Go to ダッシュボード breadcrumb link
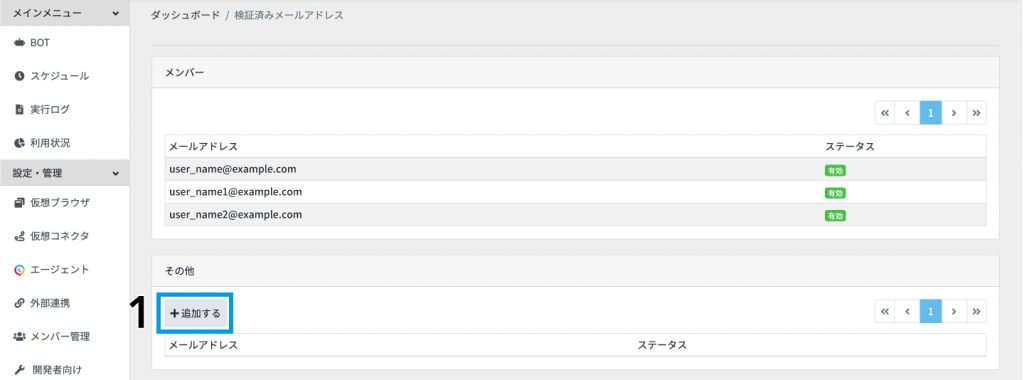Image resolution: width=1024 pixels, height=380 pixels. tap(185, 15)
